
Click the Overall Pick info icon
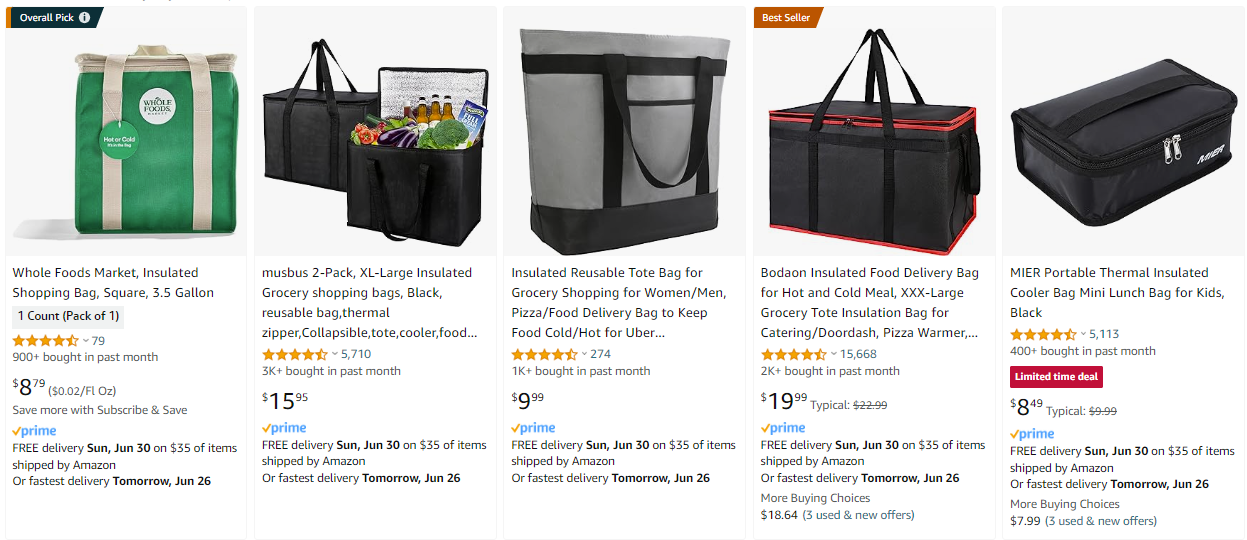(84, 17)
